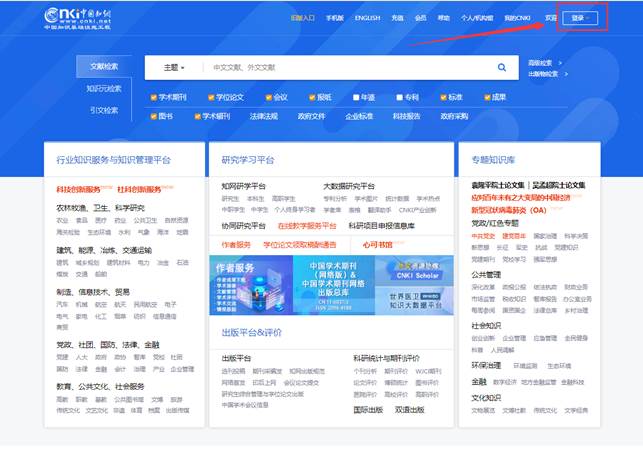Open the ENGLISH version link

(x=366, y=17)
